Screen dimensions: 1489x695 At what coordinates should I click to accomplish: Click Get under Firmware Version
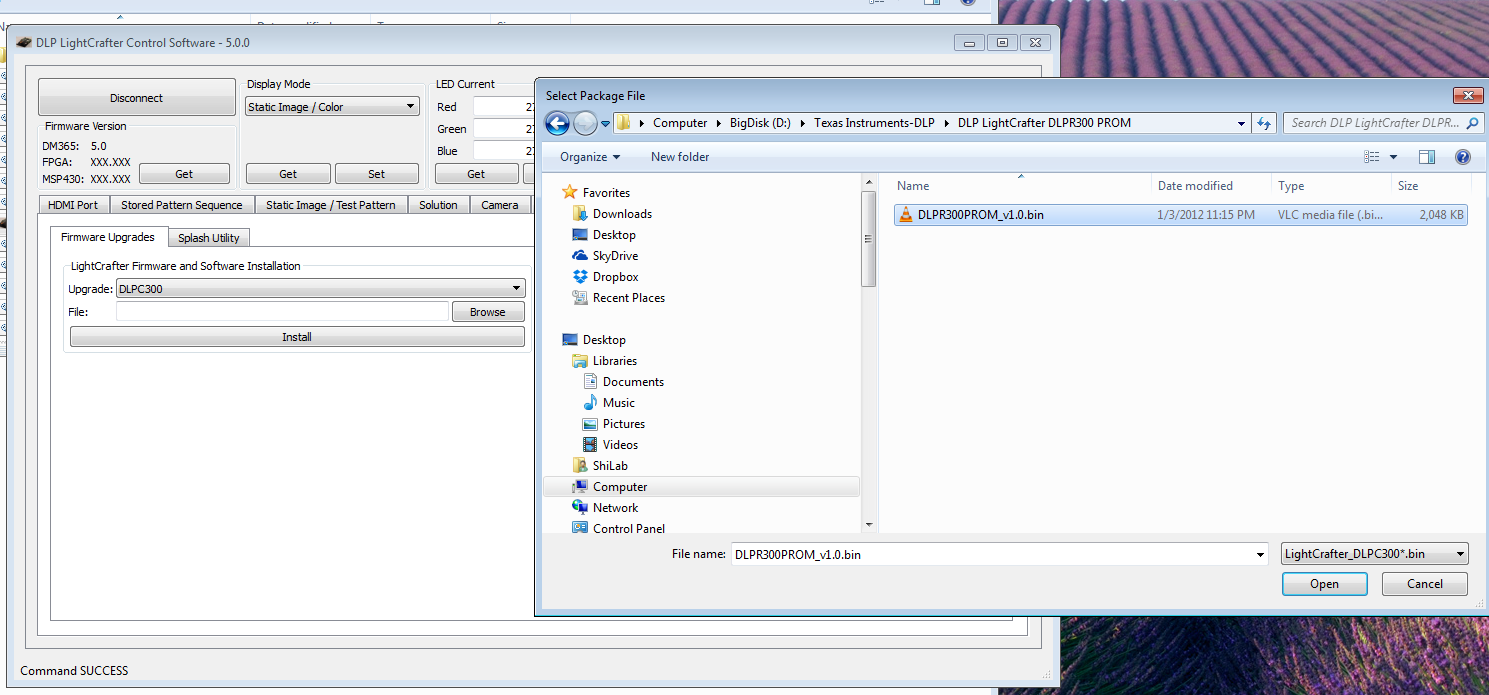pos(184,174)
